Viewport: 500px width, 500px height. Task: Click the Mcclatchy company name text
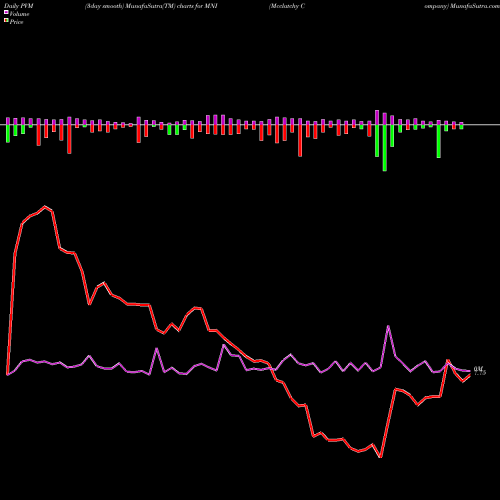(x=287, y=6)
